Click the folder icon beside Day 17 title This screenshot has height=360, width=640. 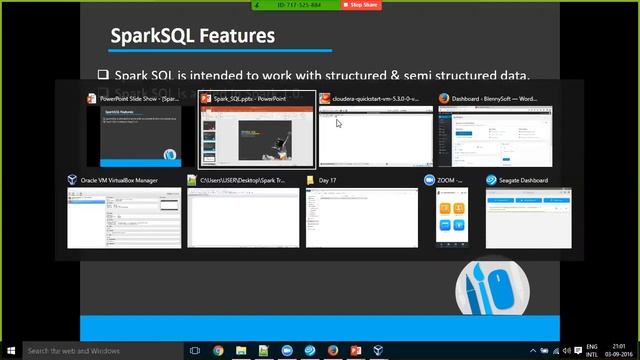pyautogui.click(x=311, y=180)
